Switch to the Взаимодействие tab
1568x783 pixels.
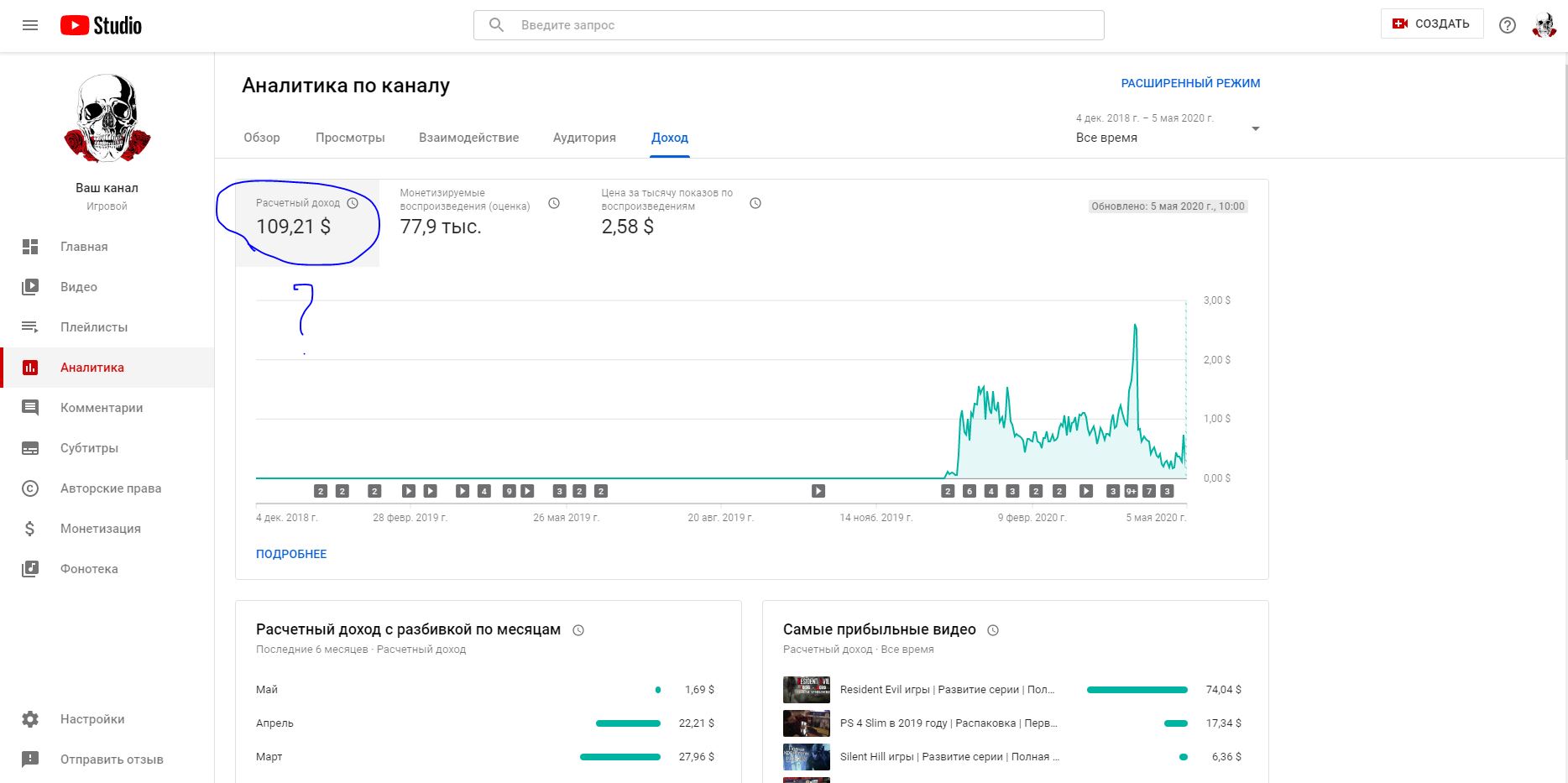point(468,138)
